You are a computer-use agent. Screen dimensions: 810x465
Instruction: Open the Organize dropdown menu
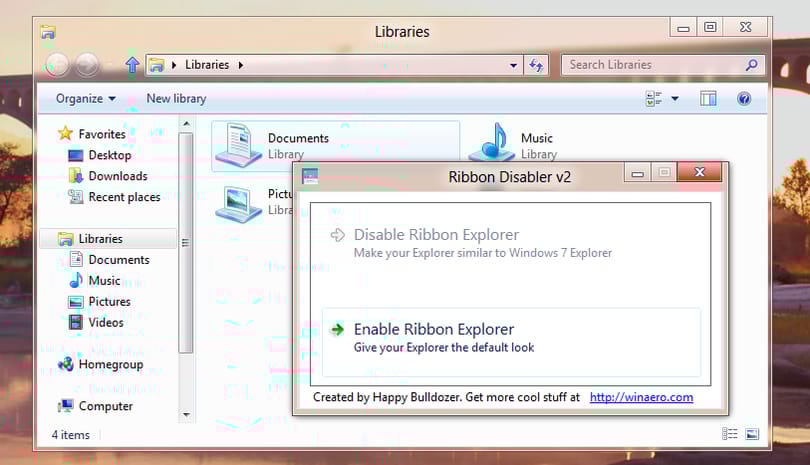point(85,98)
